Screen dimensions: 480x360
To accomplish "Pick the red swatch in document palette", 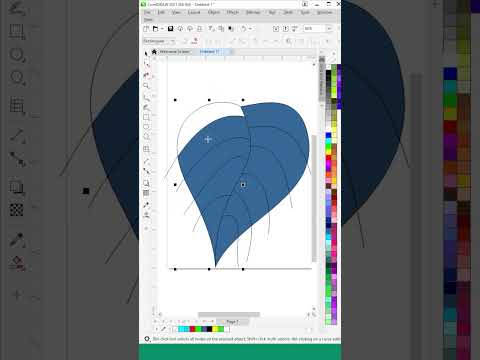I will point(192,329).
